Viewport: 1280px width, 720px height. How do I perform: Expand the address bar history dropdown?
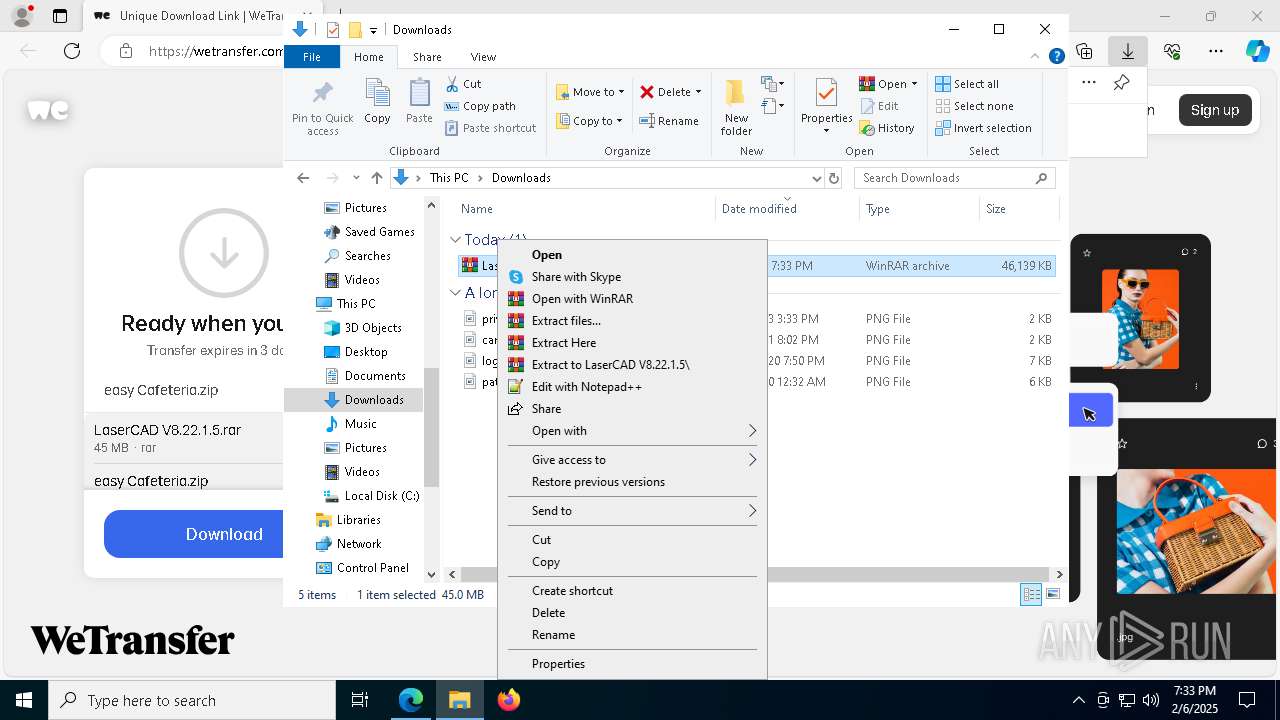pos(815,178)
